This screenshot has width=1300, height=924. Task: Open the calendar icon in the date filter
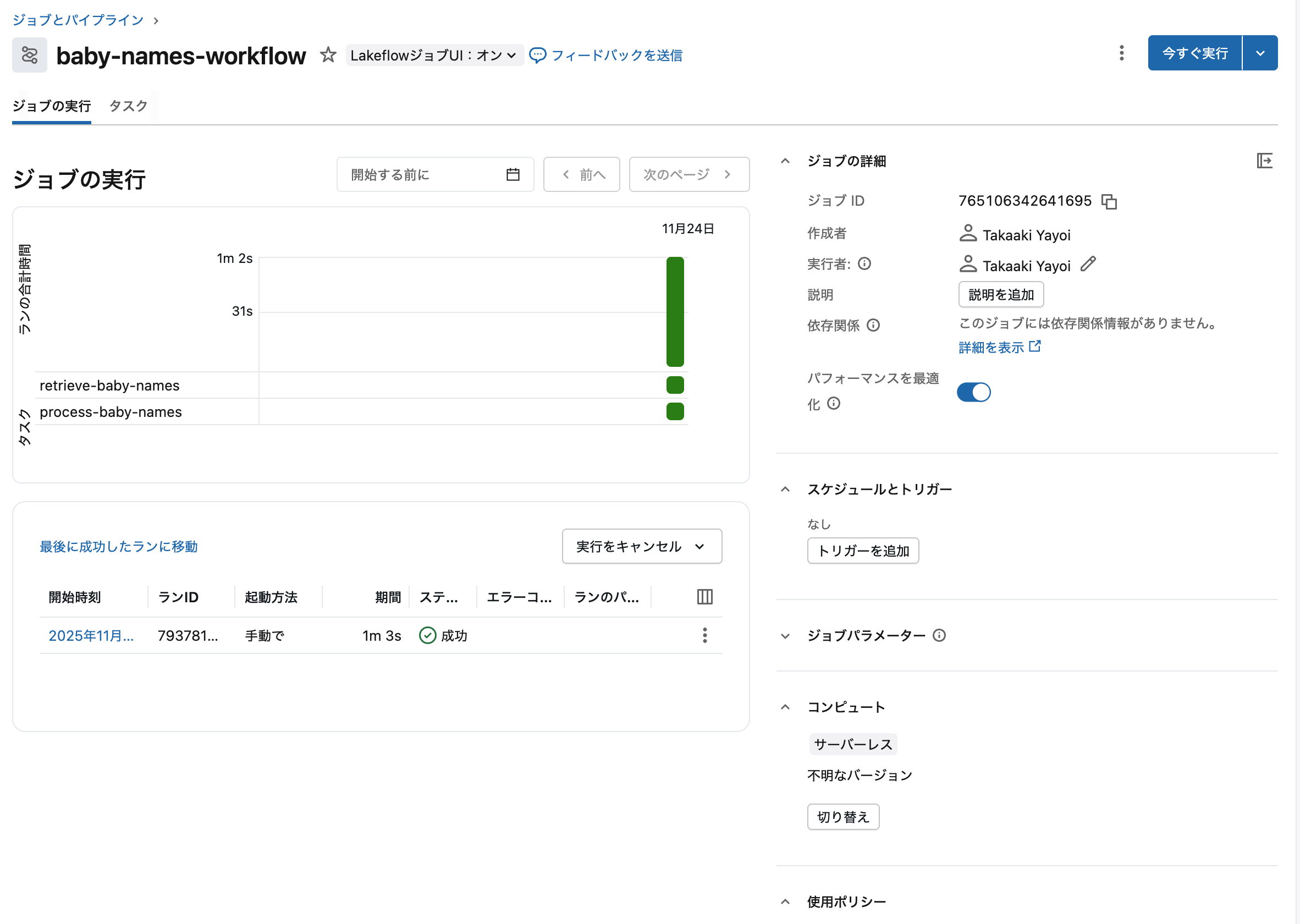(513, 174)
